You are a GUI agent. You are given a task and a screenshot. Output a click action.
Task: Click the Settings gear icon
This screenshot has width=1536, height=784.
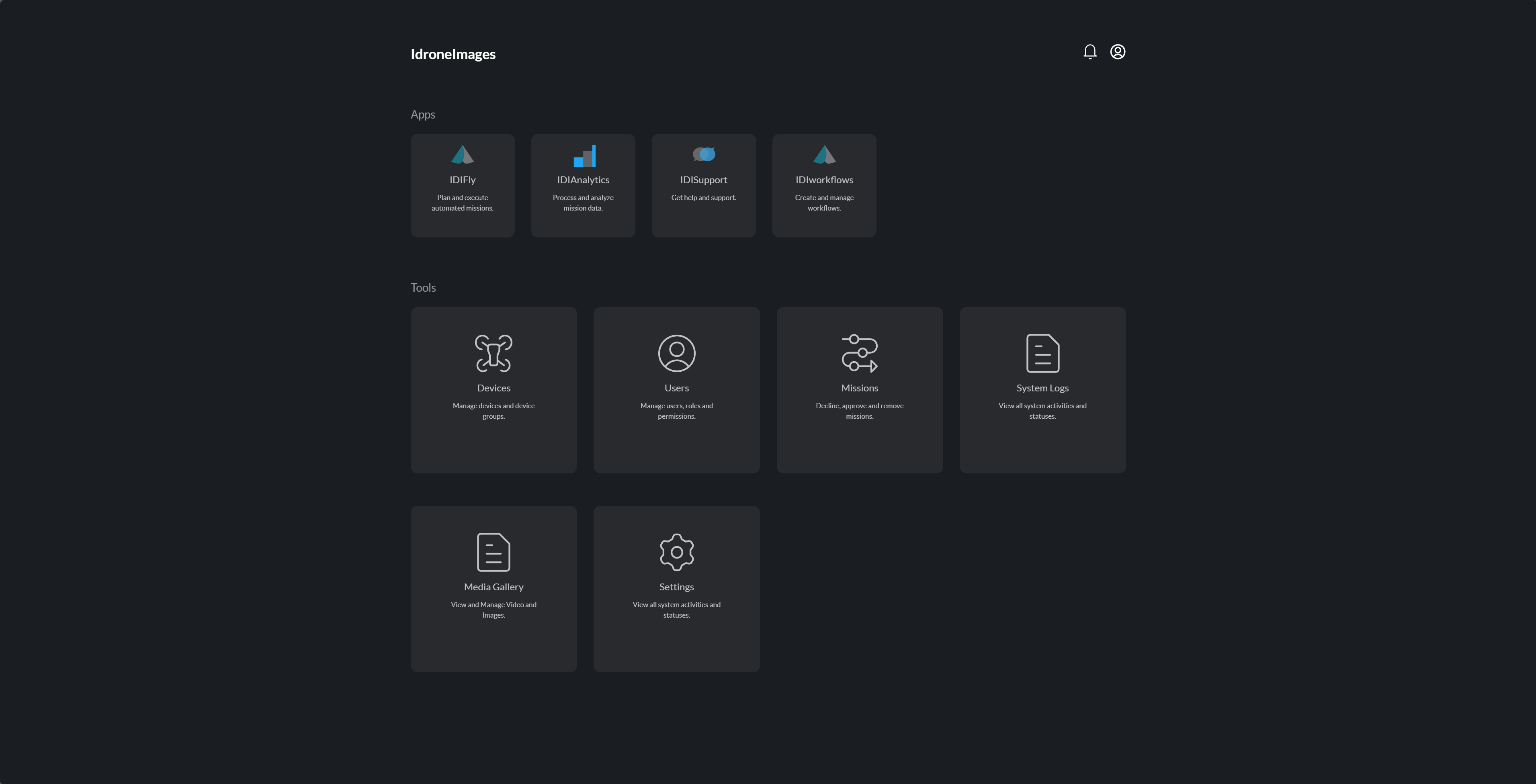[676, 552]
